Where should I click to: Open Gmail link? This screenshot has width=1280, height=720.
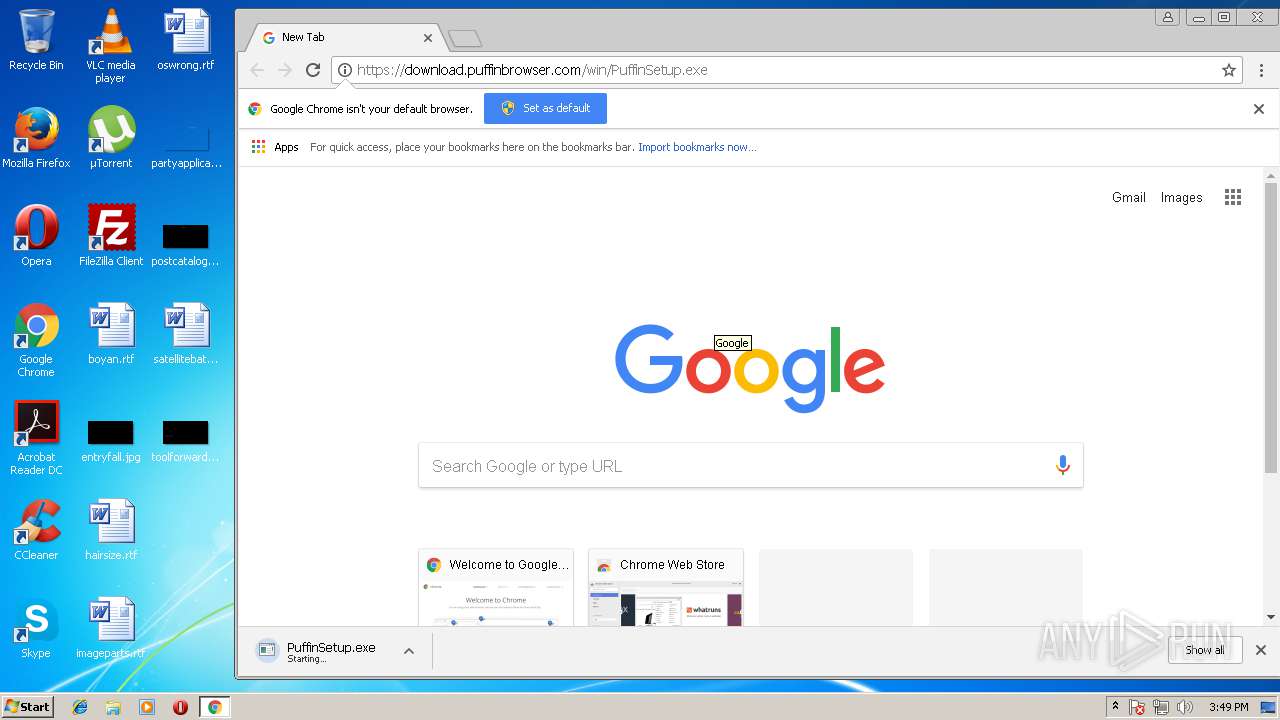point(1129,197)
